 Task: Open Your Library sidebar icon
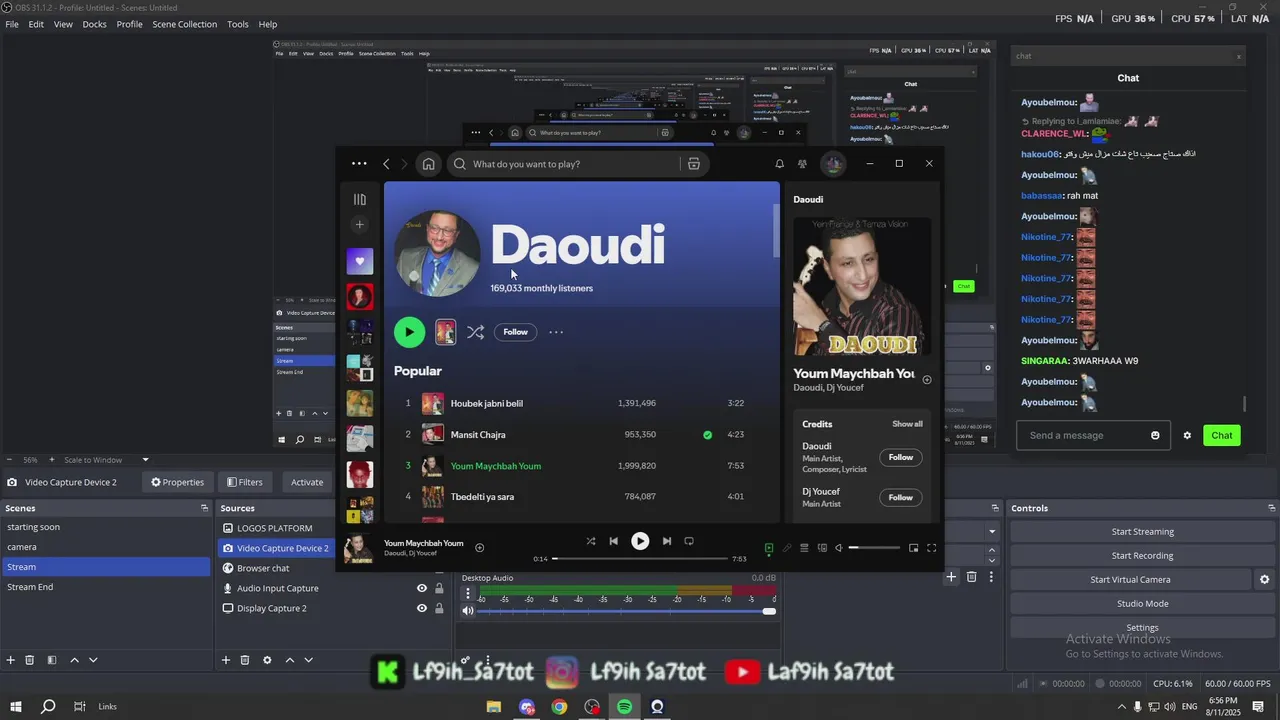359,199
